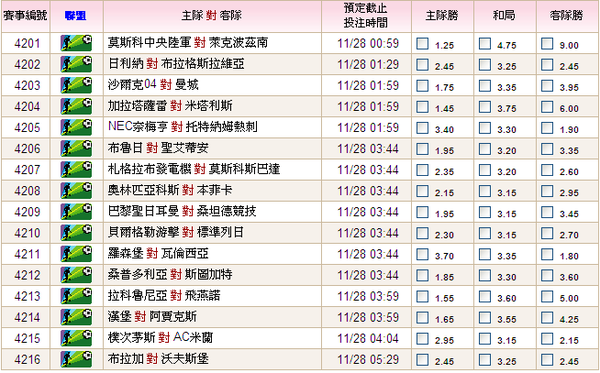Click the deadline 11/28 04:04

368,338
